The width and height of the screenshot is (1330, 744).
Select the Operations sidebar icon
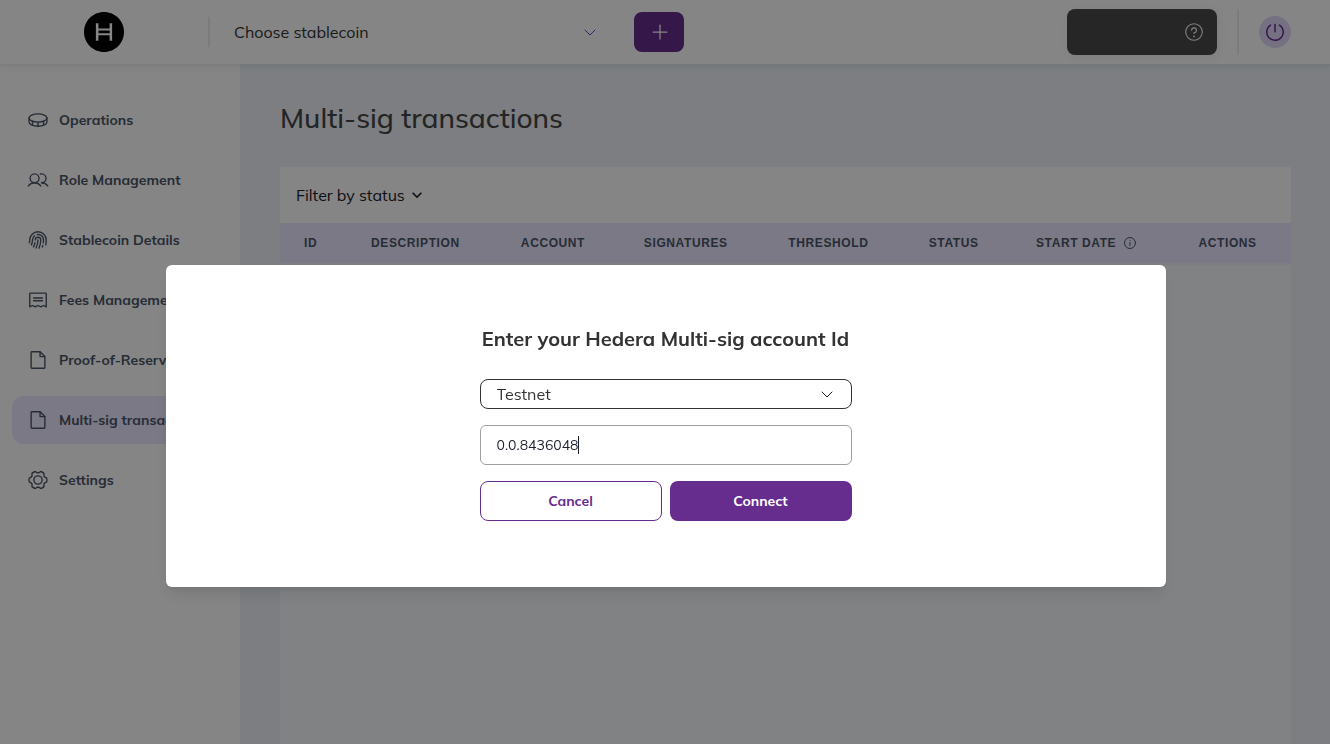(37, 120)
